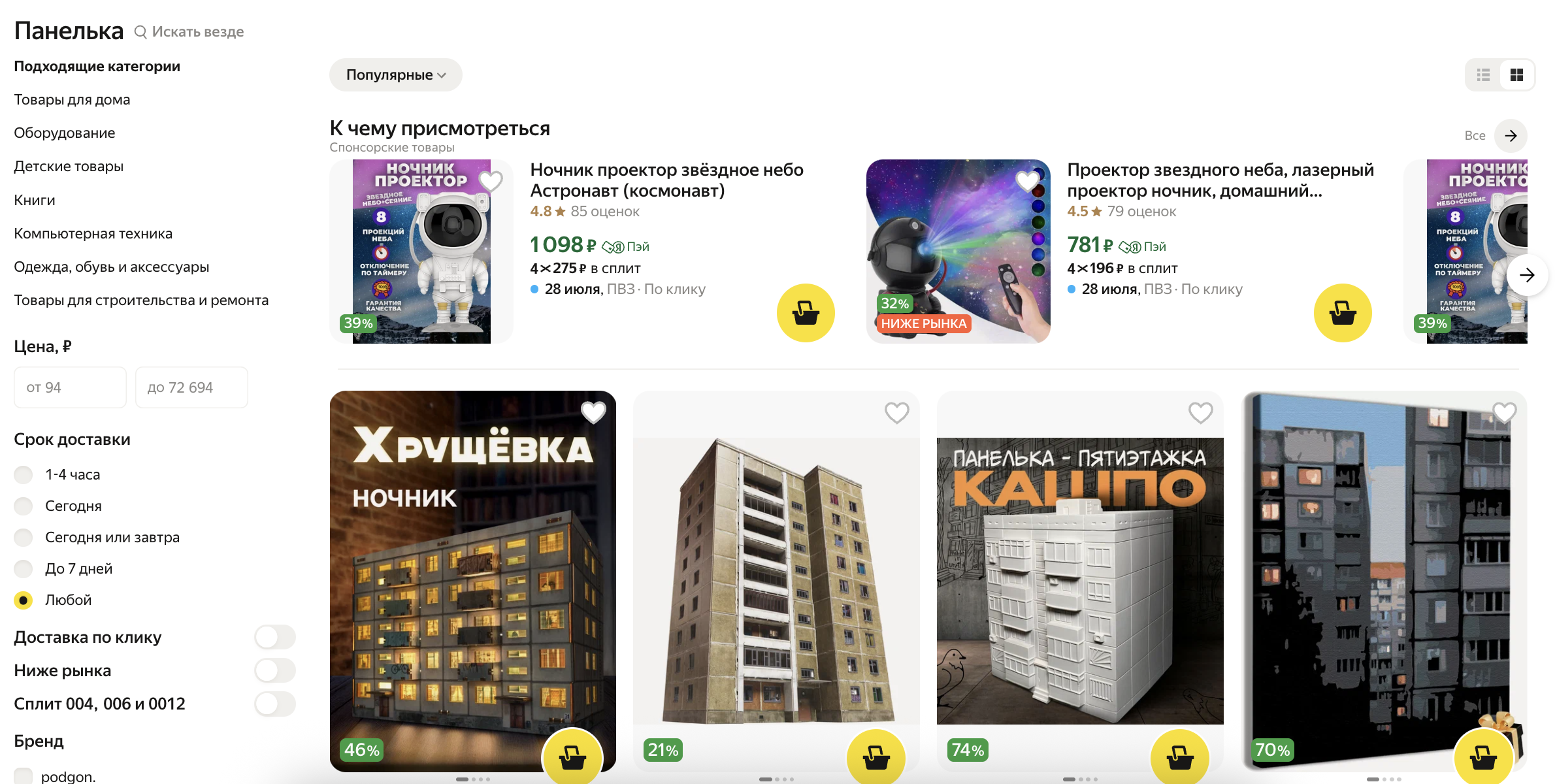Favorite the Панелька кашпо product
This screenshot has width=1555, height=784.
(1200, 412)
